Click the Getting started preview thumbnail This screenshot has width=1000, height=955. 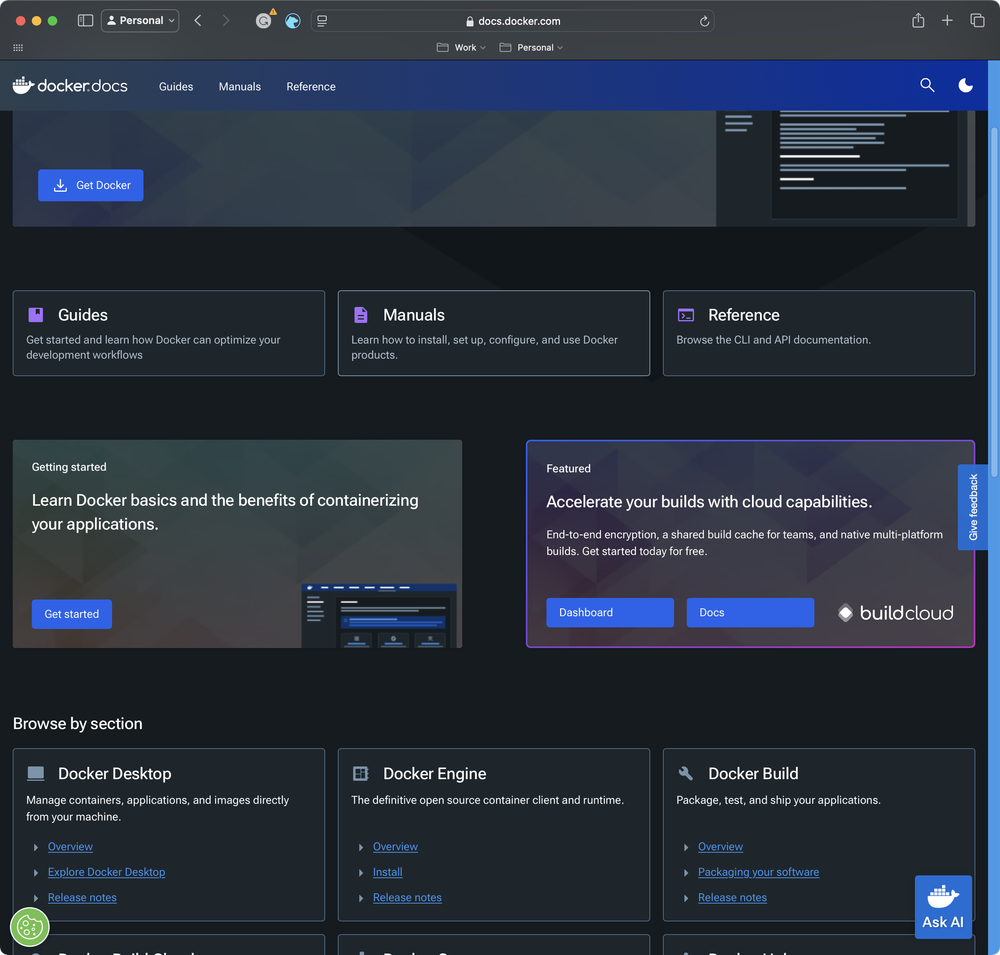379,615
